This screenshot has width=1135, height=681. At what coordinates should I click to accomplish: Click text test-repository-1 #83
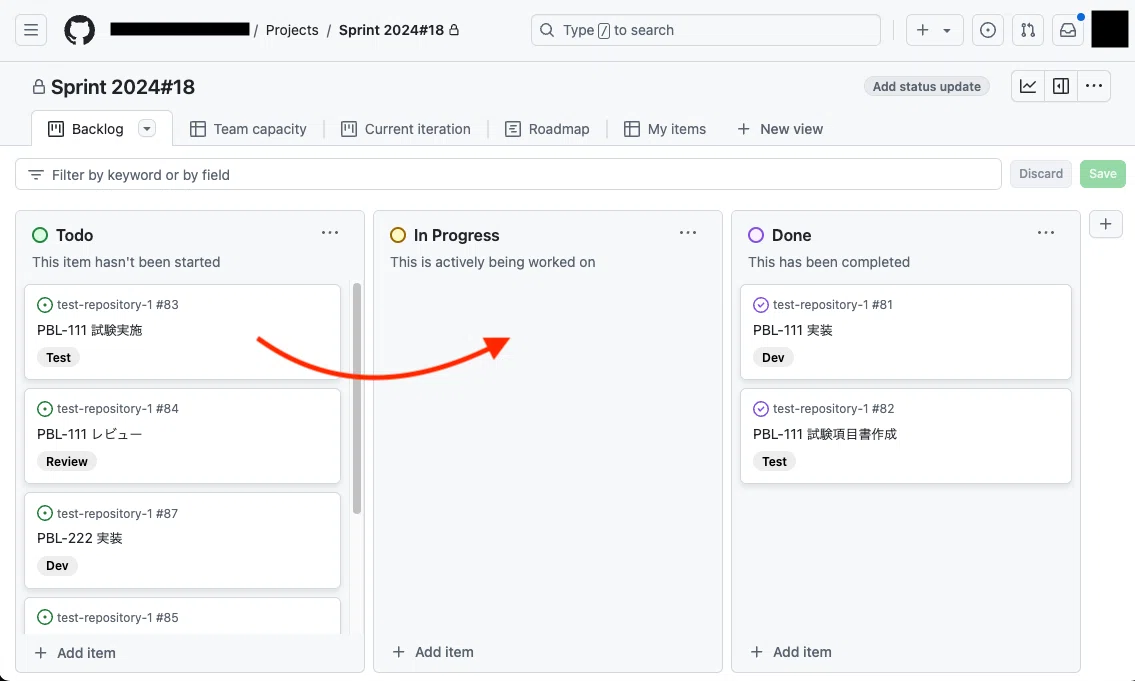(118, 305)
